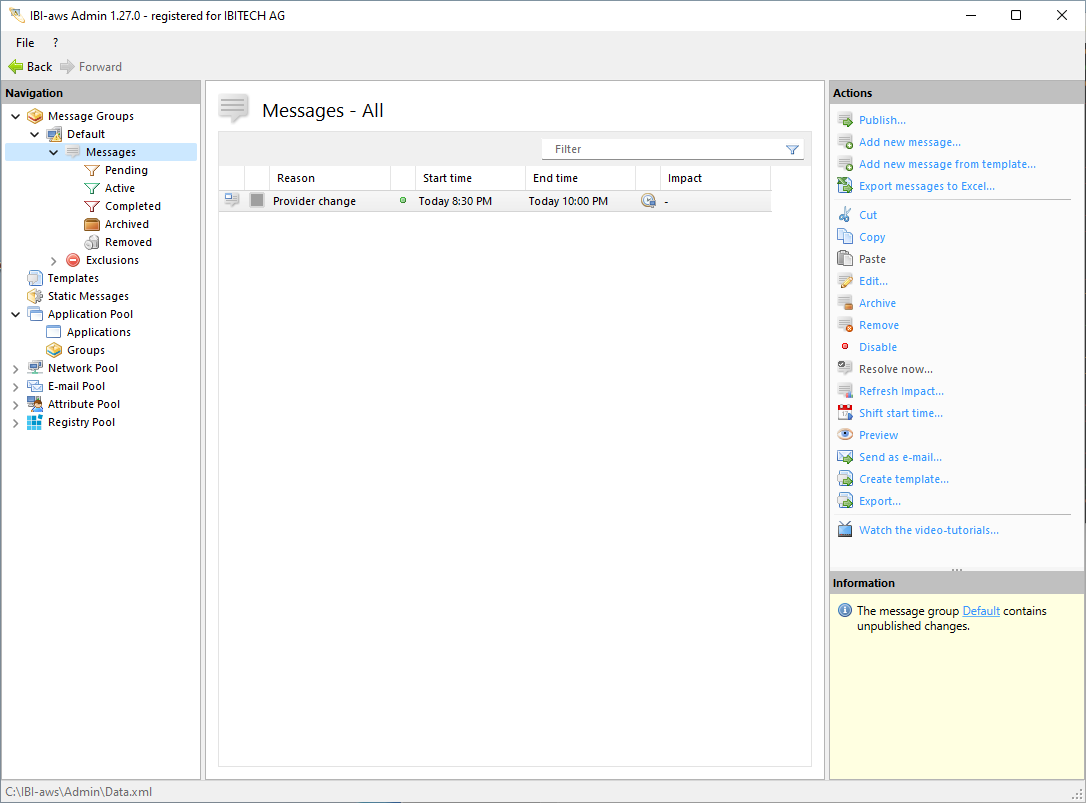Click the Back navigation button
This screenshot has width=1086, height=803.
tap(30, 67)
